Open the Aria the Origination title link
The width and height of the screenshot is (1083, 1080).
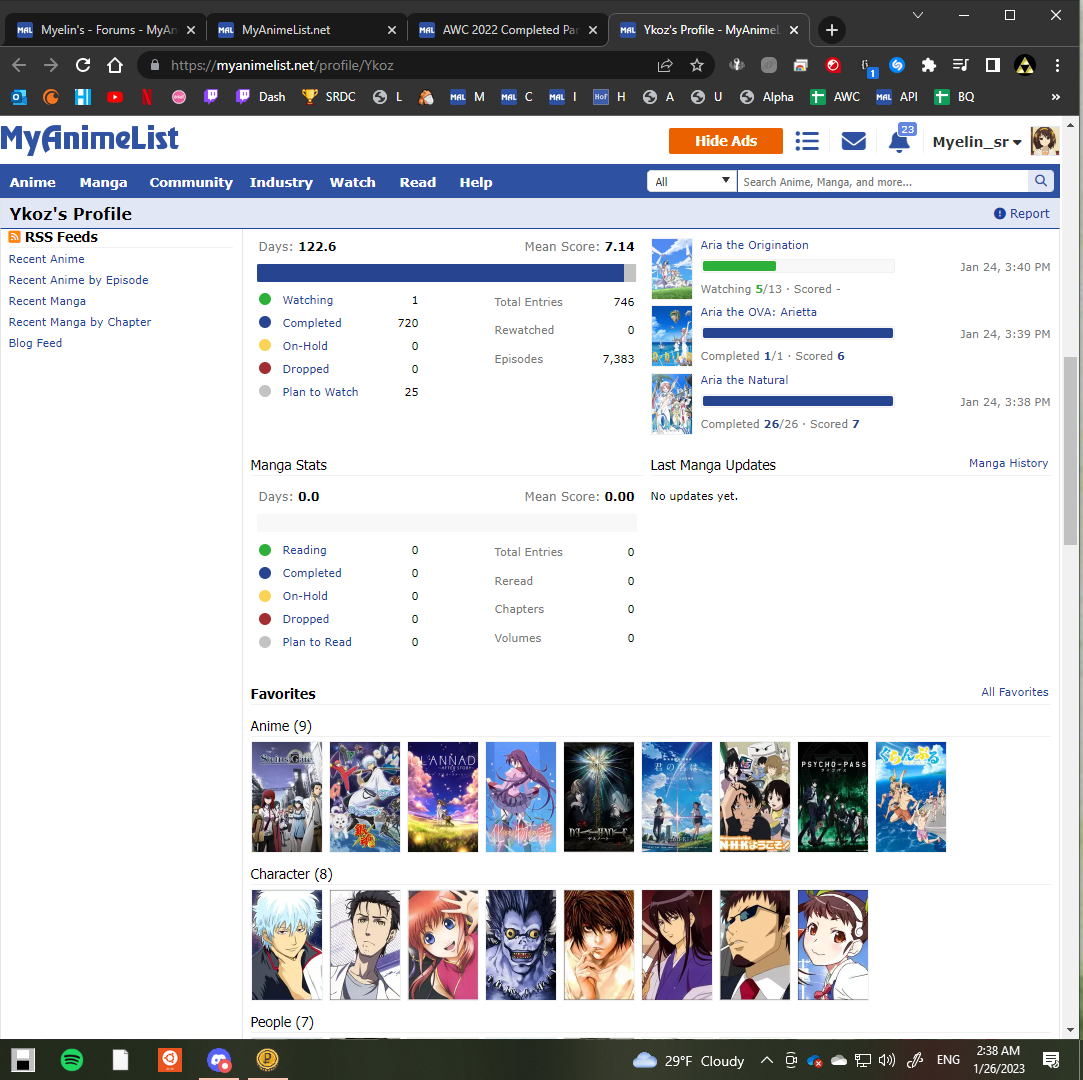point(754,245)
